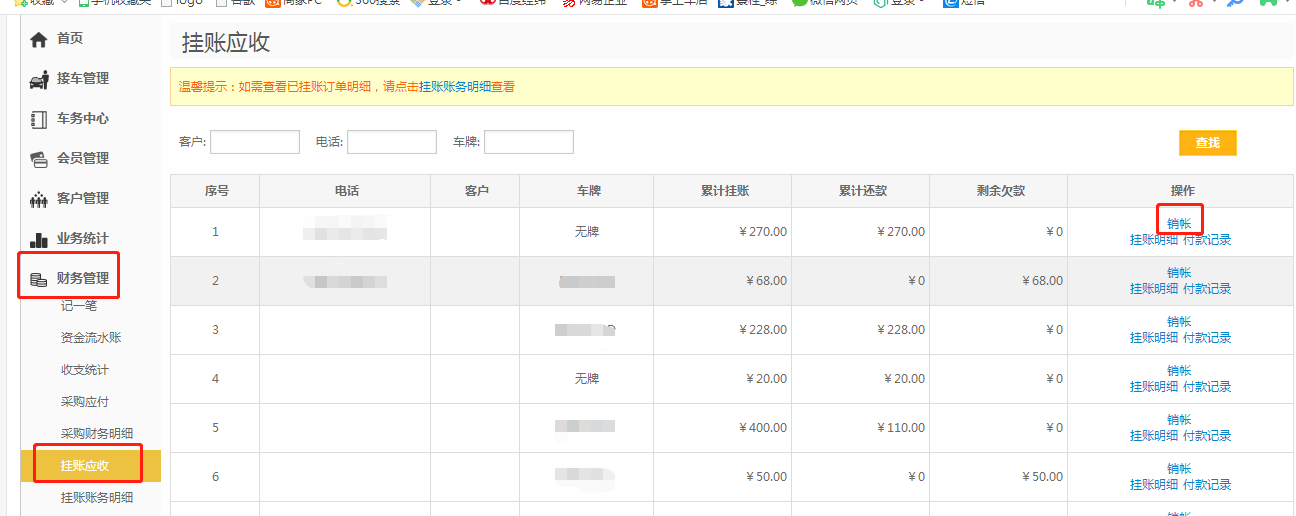This screenshot has width=1296, height=516.
Task: Focus the 电话 search box
Action: pos(391,142)
